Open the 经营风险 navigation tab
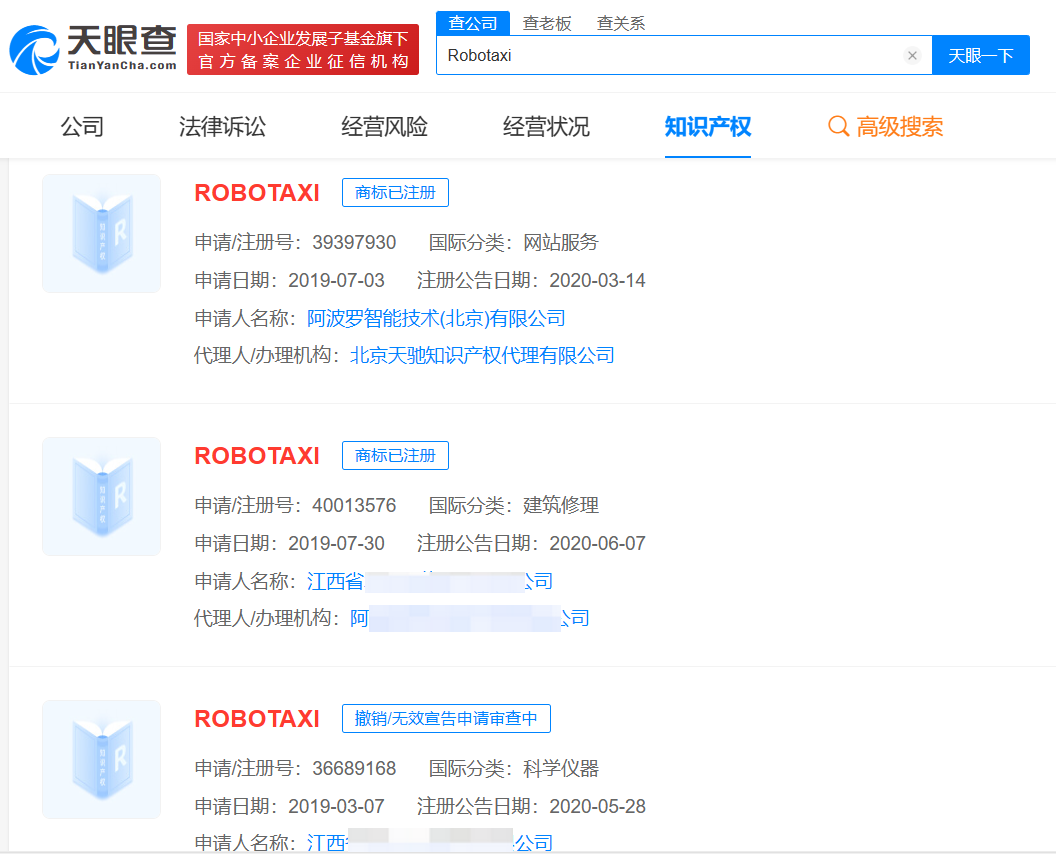 [x=383, y=126]
